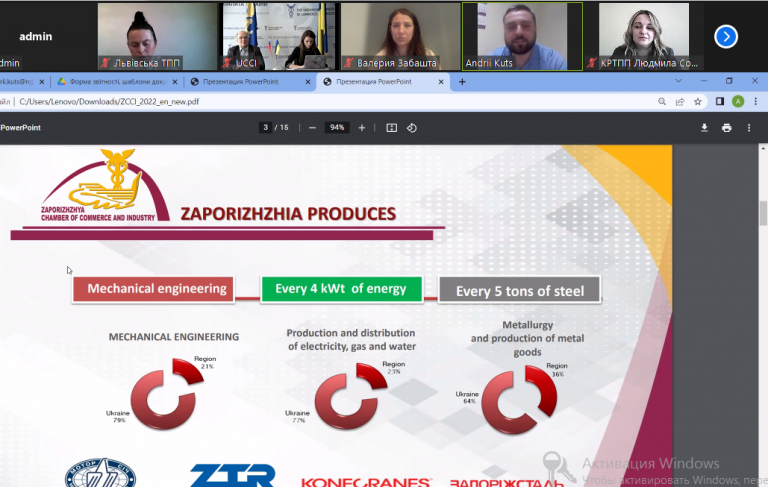The height and width of the screenshot is (487, 768).
Task: Open a new browser tab
Action: tap(462, 82)
